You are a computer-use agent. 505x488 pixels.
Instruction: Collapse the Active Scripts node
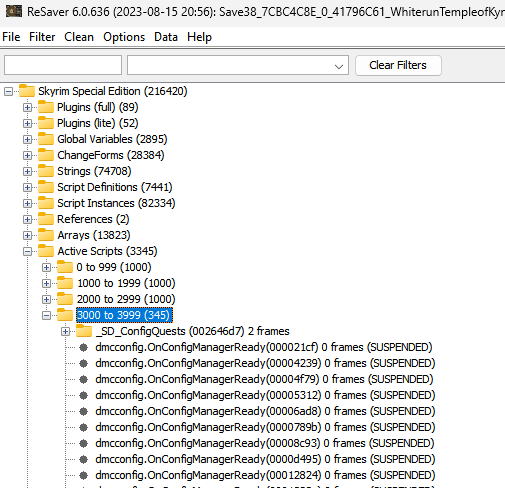pyautogui.click(x=27, y=251)
